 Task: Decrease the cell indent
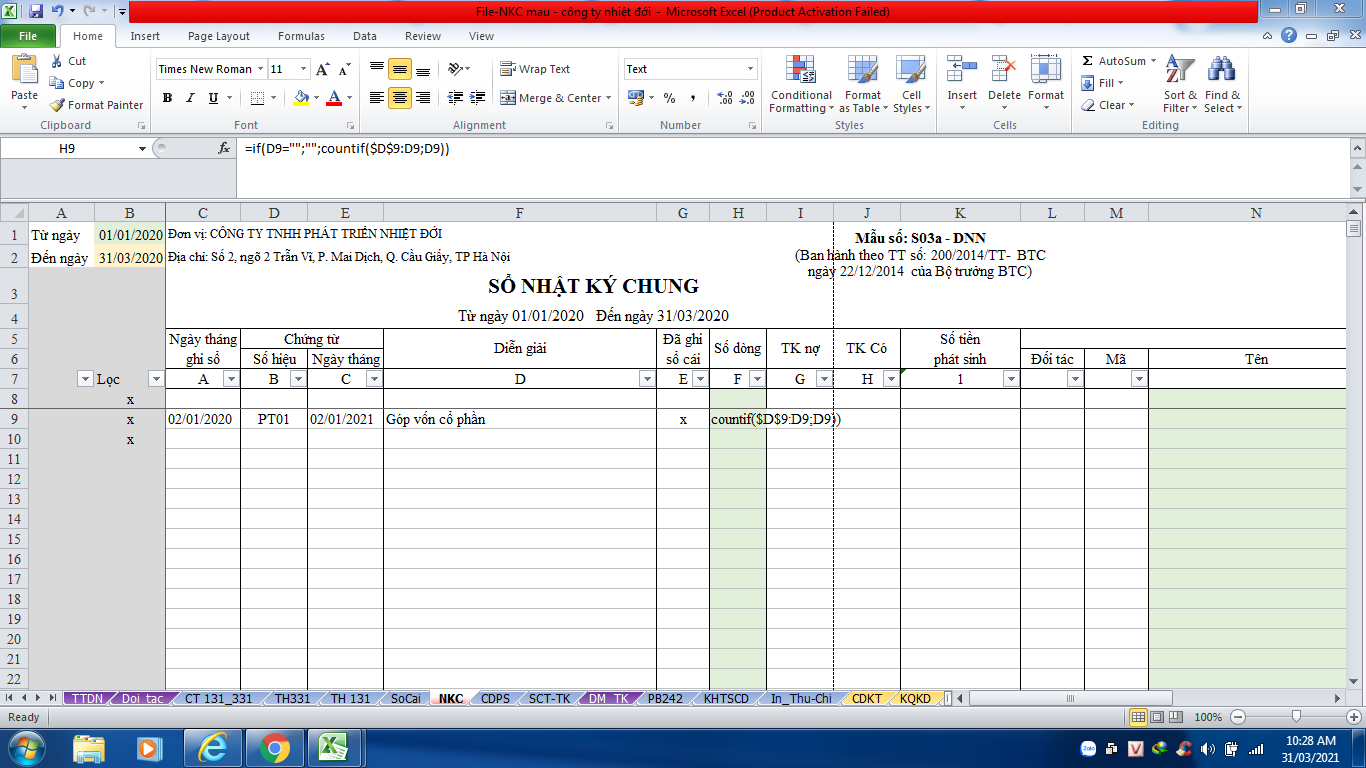point(455,98)
